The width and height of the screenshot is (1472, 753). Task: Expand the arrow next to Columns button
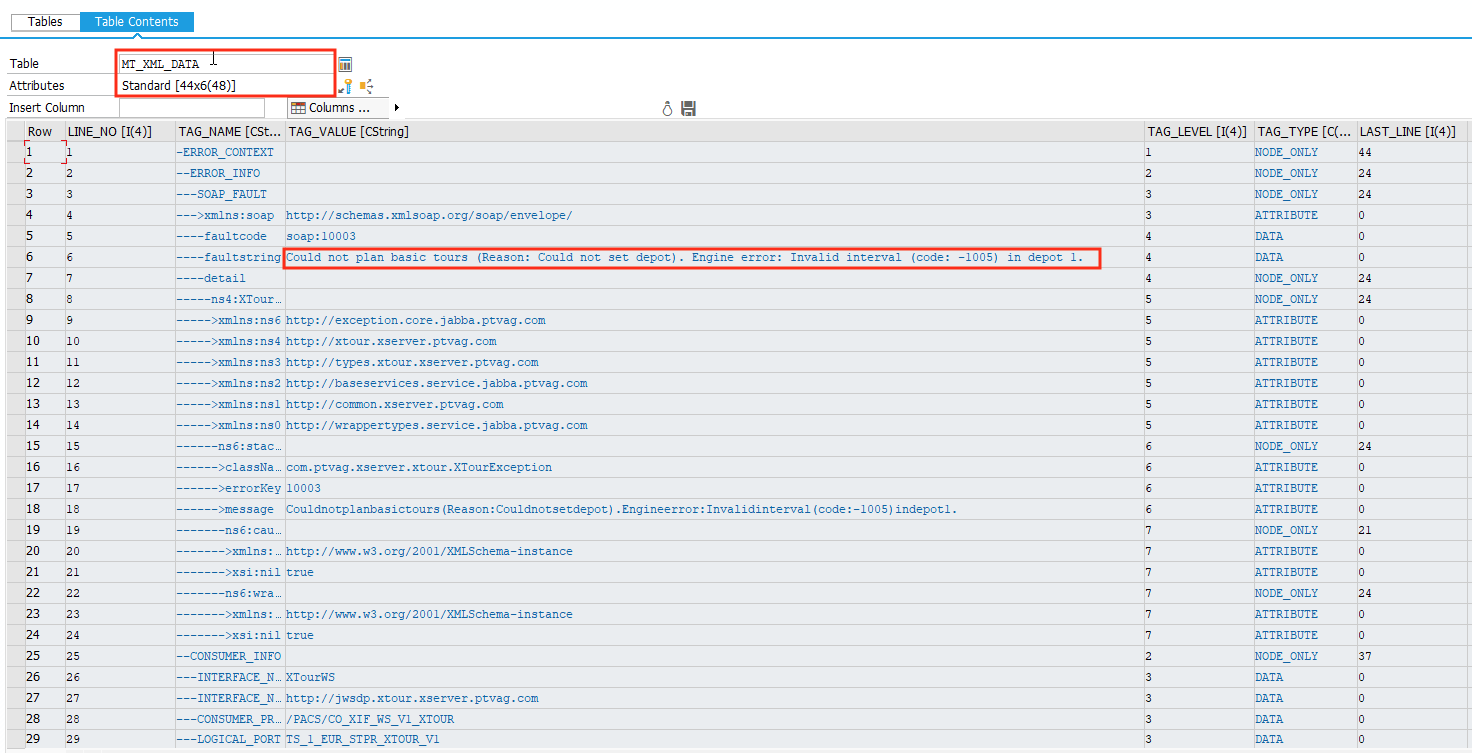pos(397,108)
